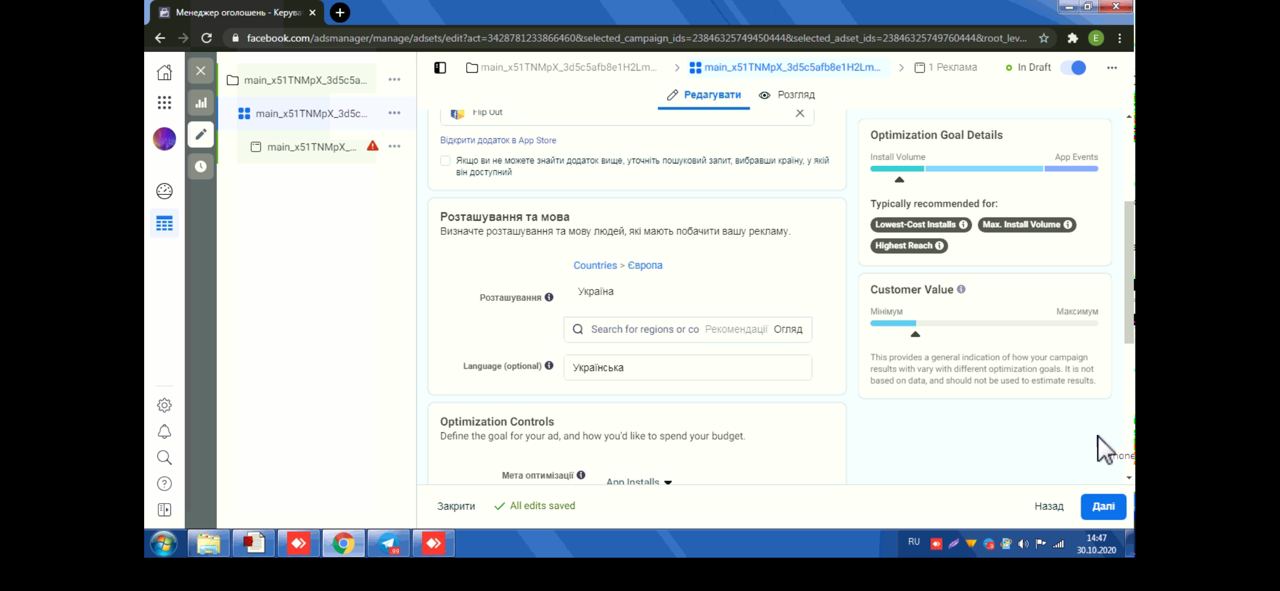Click info icon next to Language (optional)
The height and width of the screenshot is (591, 1280).
(x=549, y=366)
